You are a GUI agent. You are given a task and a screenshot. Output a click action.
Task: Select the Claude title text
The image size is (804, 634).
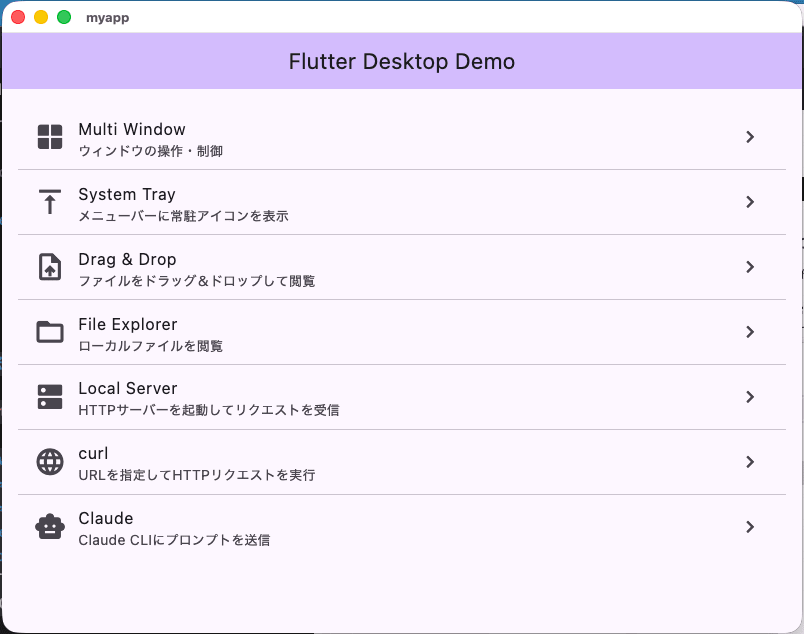tap(106, 518)
